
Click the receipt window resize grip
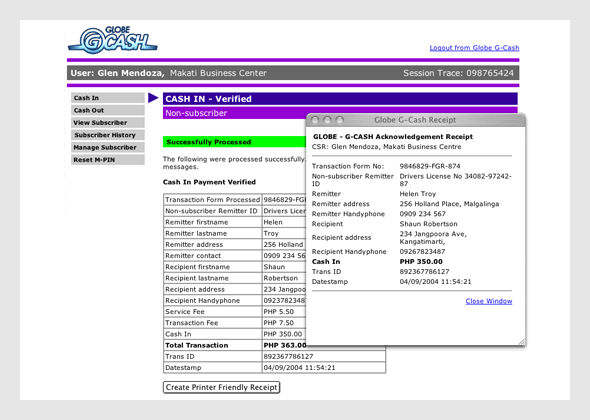point(522,342)
